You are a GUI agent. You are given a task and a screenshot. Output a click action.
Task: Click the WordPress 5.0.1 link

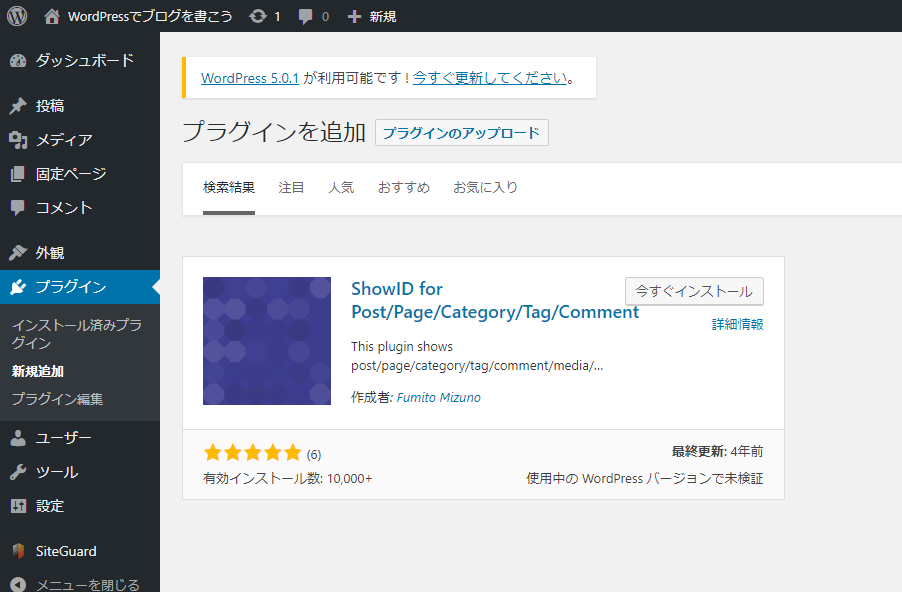[x=250, y=78]
